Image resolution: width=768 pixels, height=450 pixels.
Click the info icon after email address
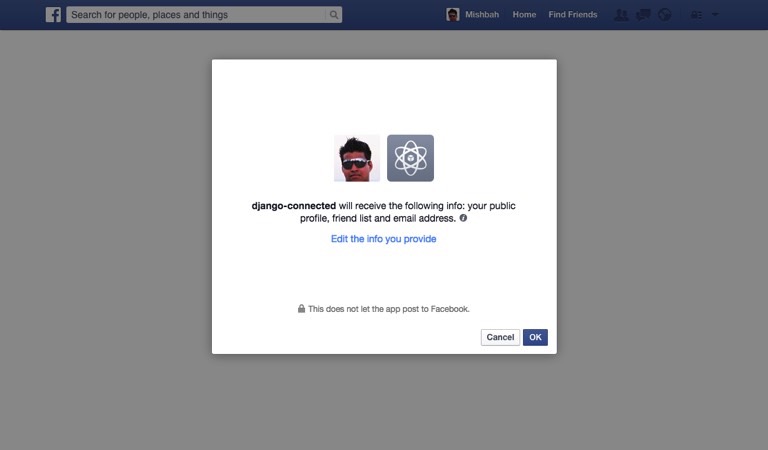tap(463, 218)
